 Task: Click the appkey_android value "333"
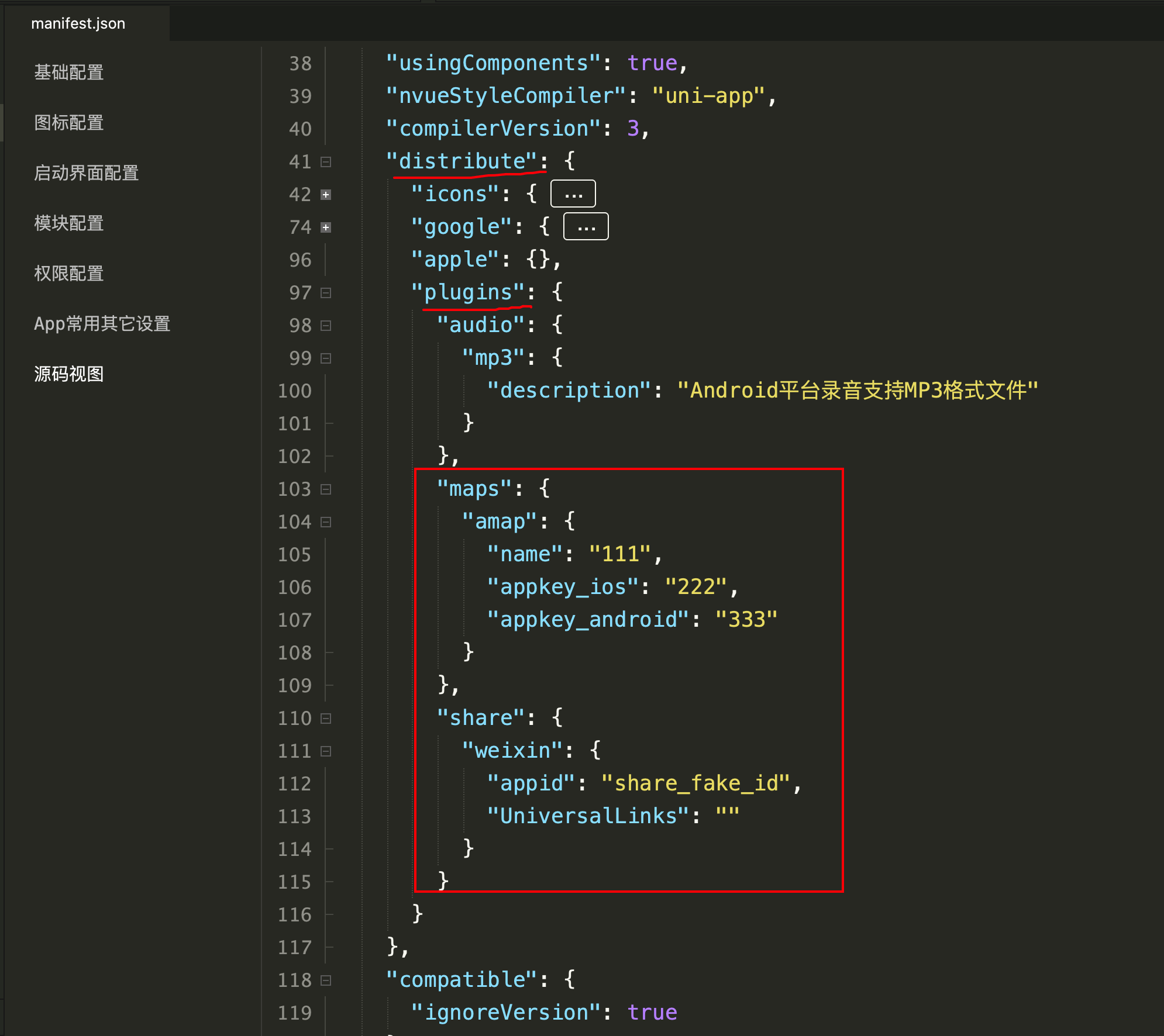pos(746,620)
